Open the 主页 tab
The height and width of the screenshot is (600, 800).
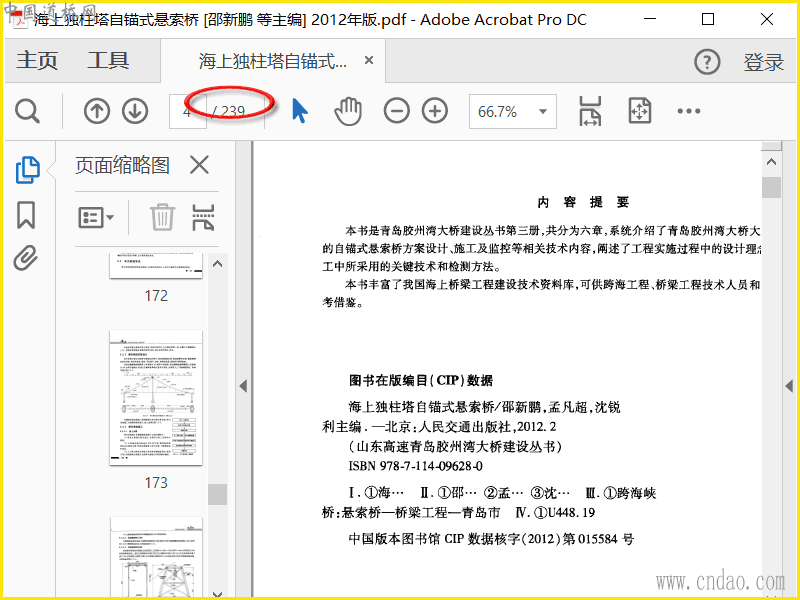(x=37, y=61)
